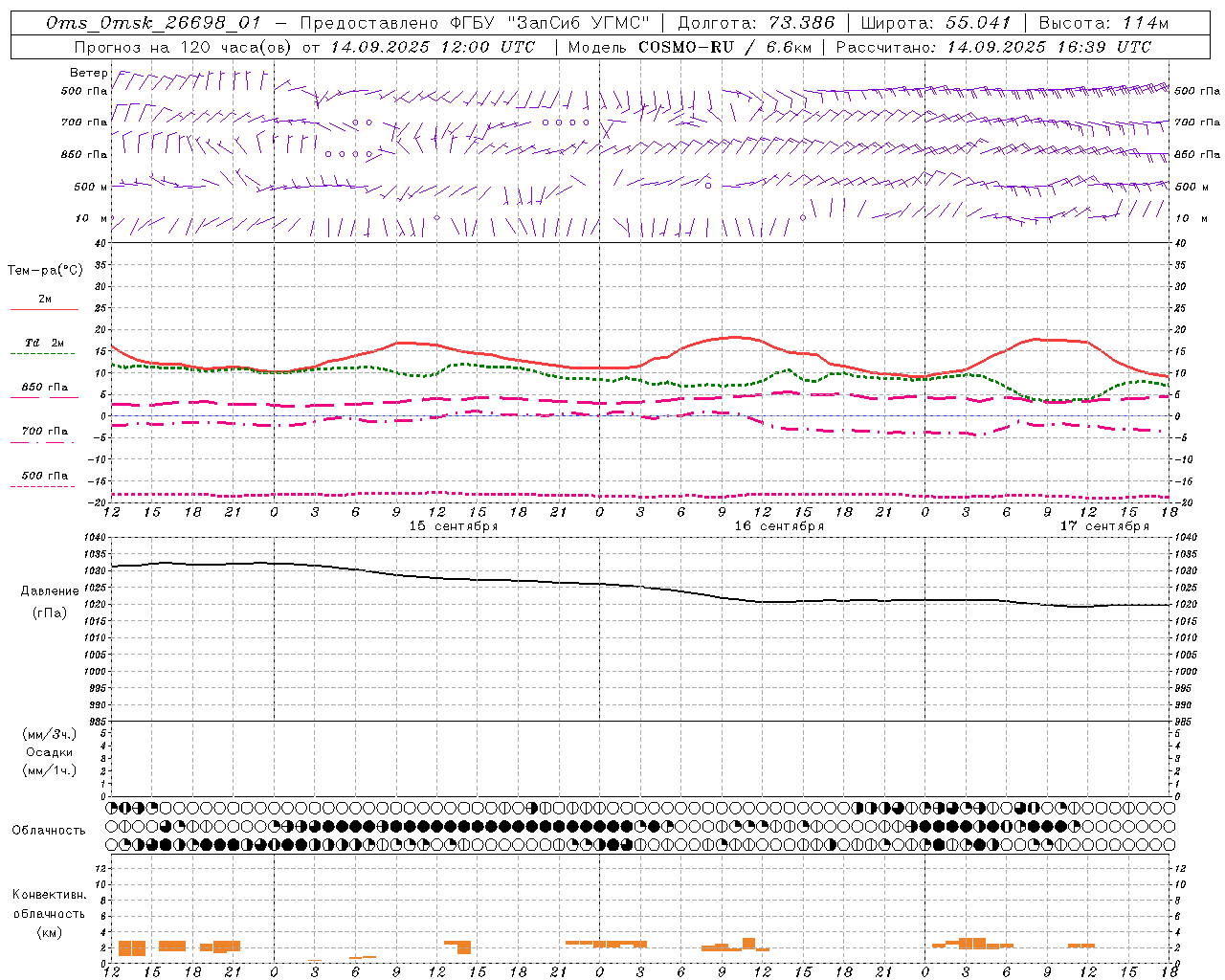Click the date label 15 сентября

454,526
